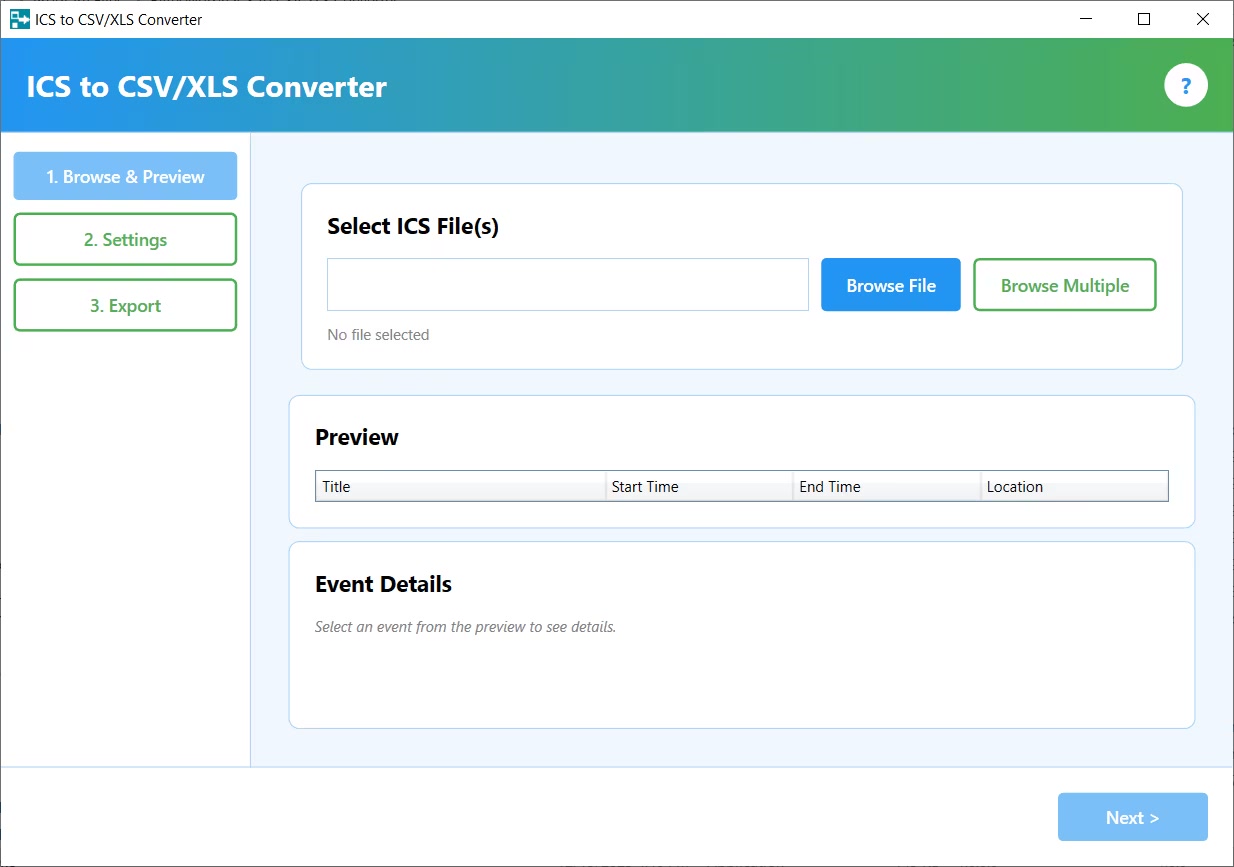This screenshot has height=867, width=1234.
Task: Click the banner title ICS to CSV/XLS Converter
Action: pyautogui.click(x=206, y=87)
